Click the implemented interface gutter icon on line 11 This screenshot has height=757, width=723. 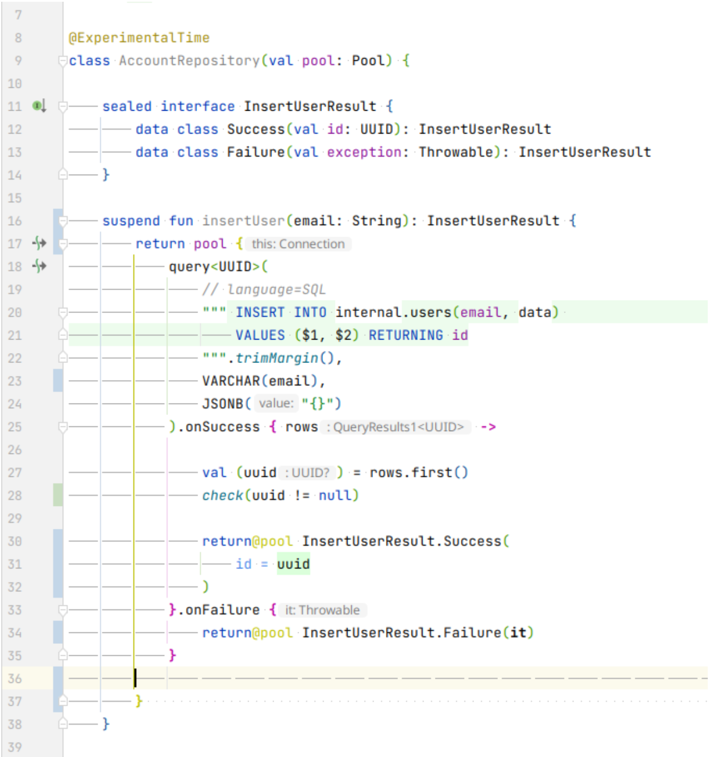39,106
